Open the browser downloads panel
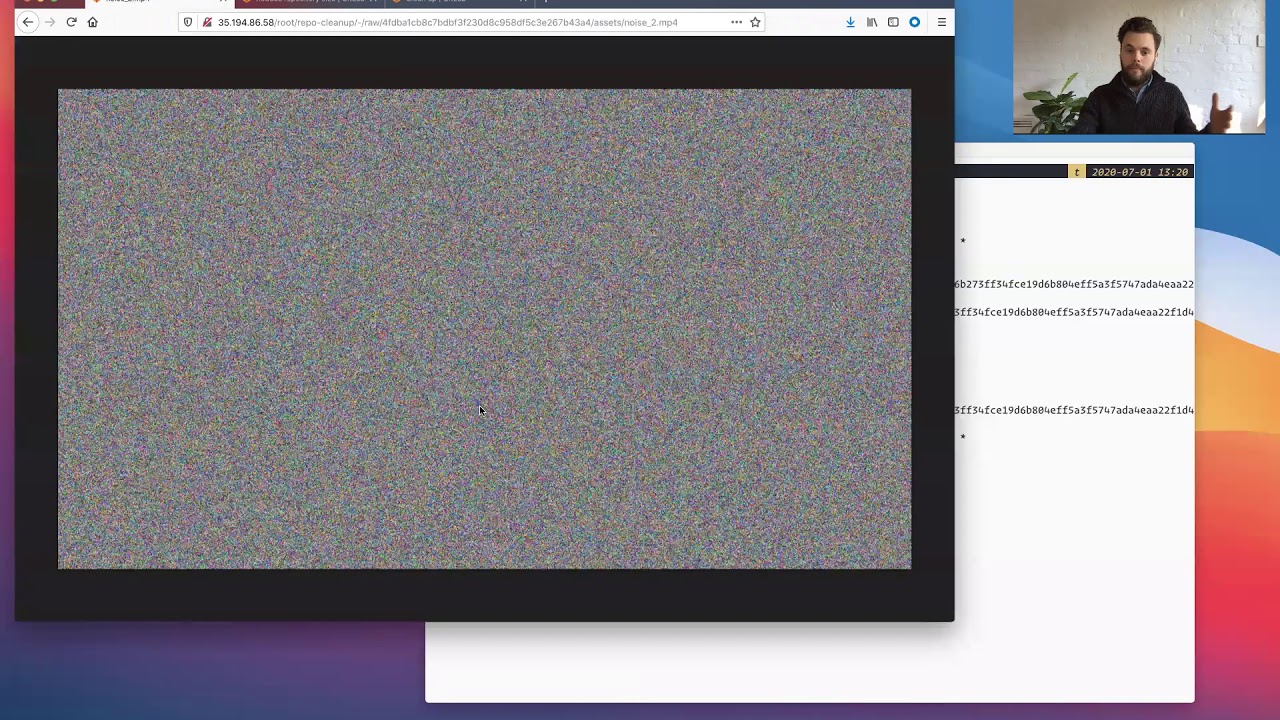1280x720 pixels. point(850,22)
